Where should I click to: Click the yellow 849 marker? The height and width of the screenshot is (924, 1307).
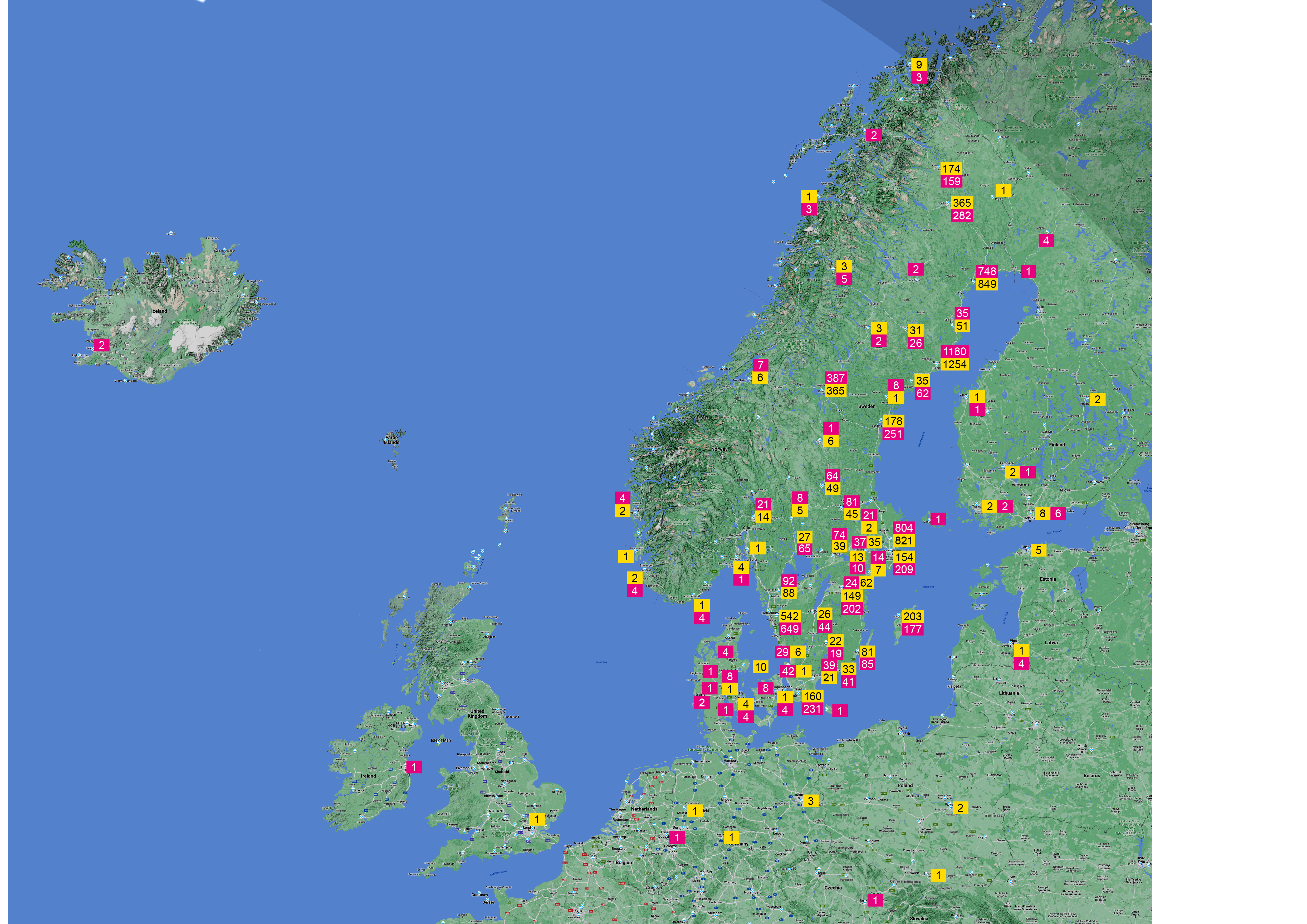(x=987, y=284)
